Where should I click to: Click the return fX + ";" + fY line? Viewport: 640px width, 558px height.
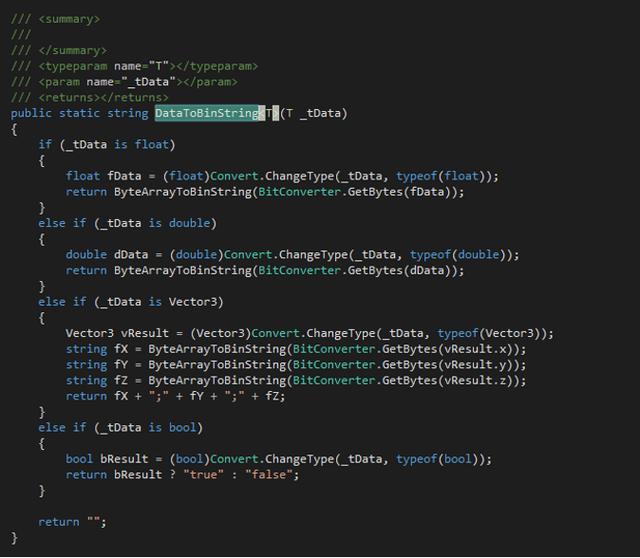(176, 396)
